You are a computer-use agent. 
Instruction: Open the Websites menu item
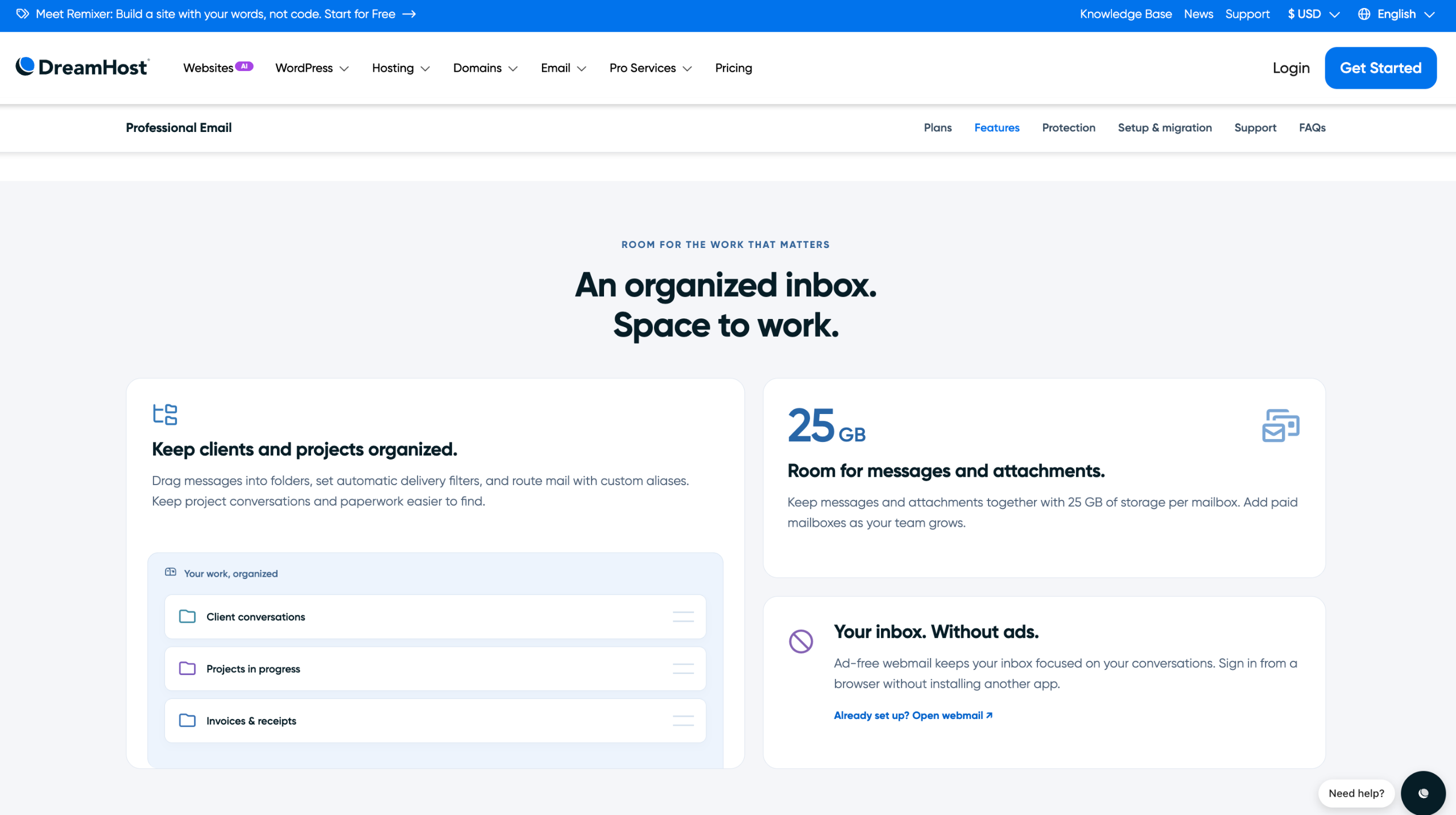(x=208, y=68)
